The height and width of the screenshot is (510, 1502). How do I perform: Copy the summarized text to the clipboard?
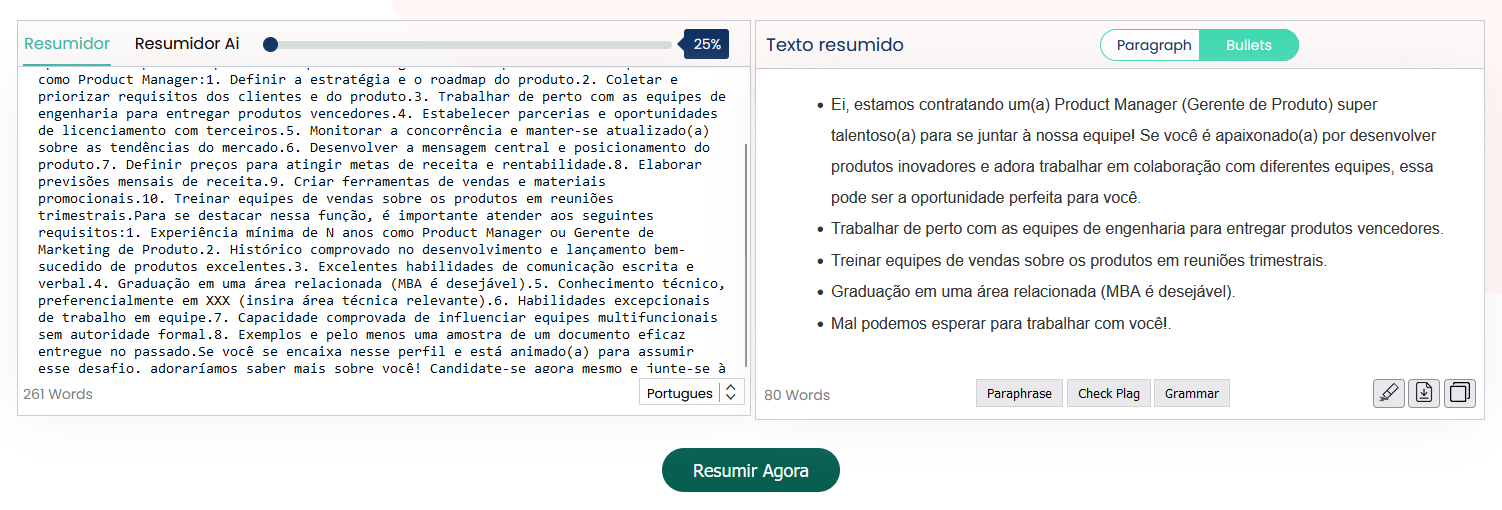[x=1460, y=393]
